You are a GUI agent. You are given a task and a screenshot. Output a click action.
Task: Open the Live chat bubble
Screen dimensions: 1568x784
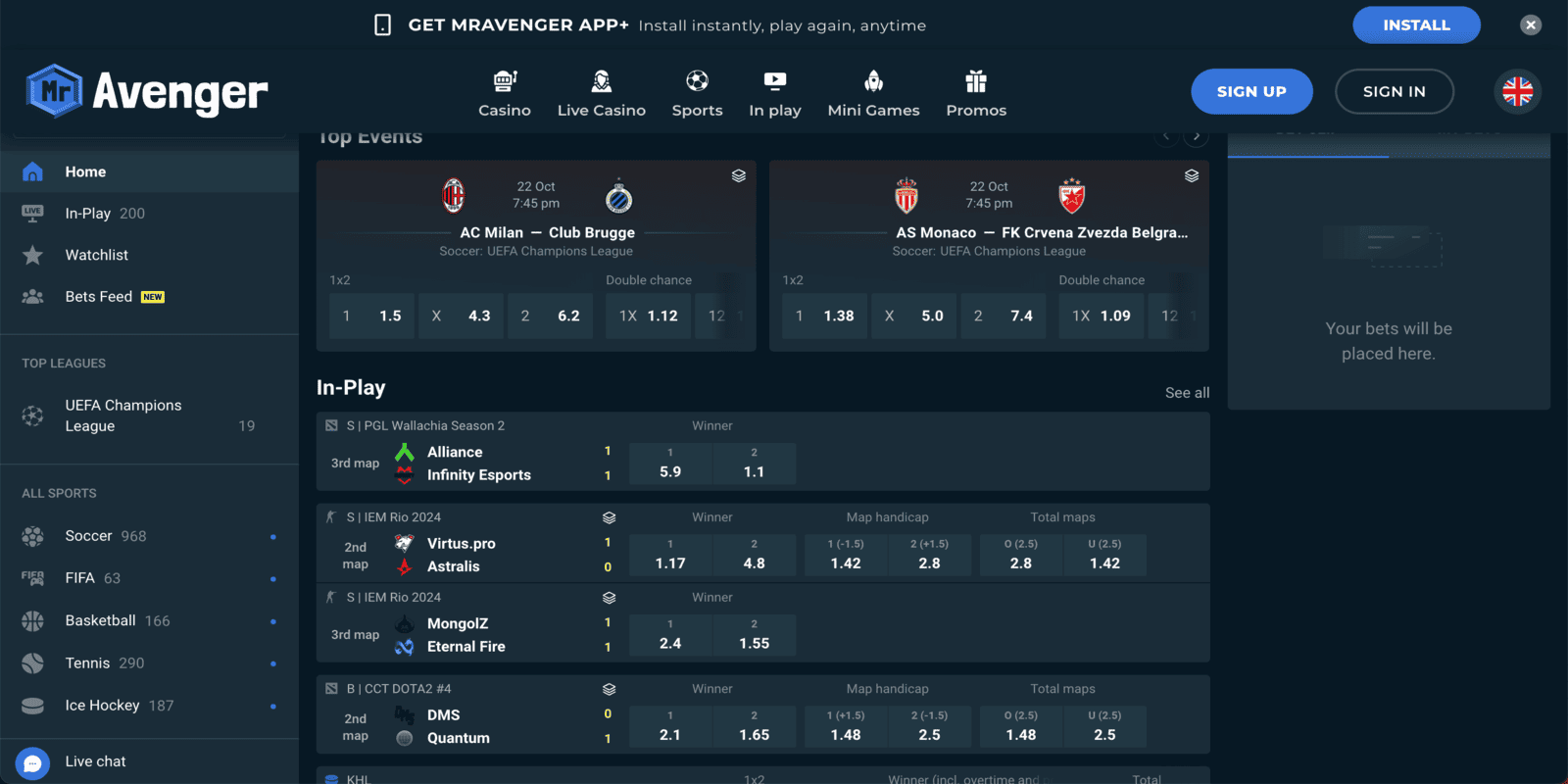(x=32, y=762)
